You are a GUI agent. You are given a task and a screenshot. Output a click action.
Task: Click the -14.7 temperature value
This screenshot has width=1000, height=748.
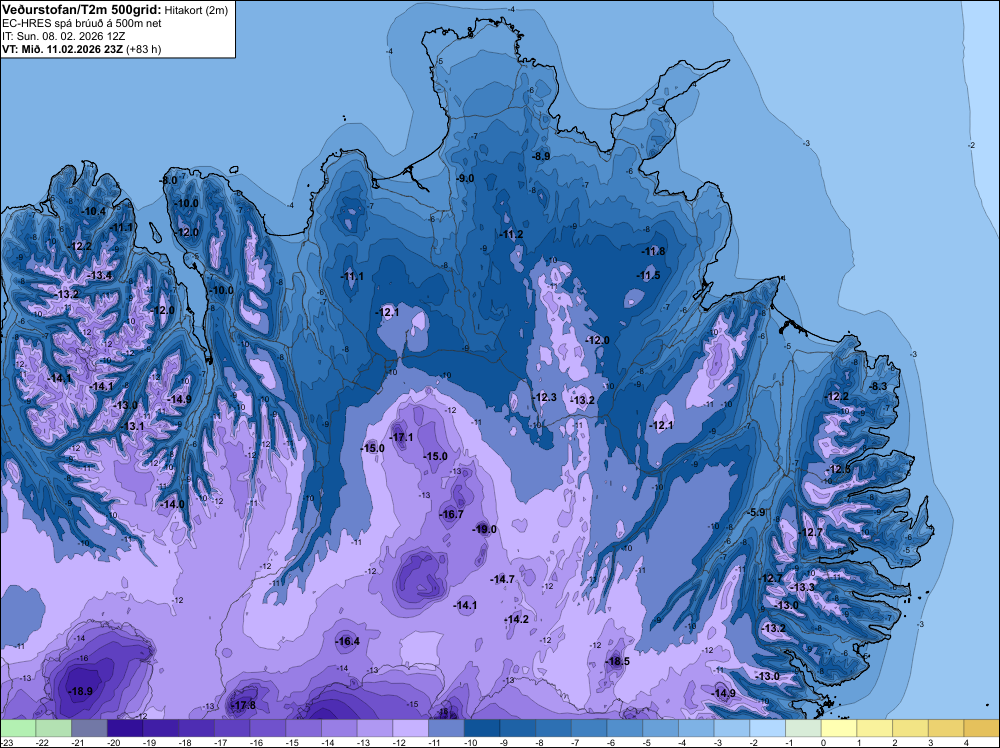(503, 579)
